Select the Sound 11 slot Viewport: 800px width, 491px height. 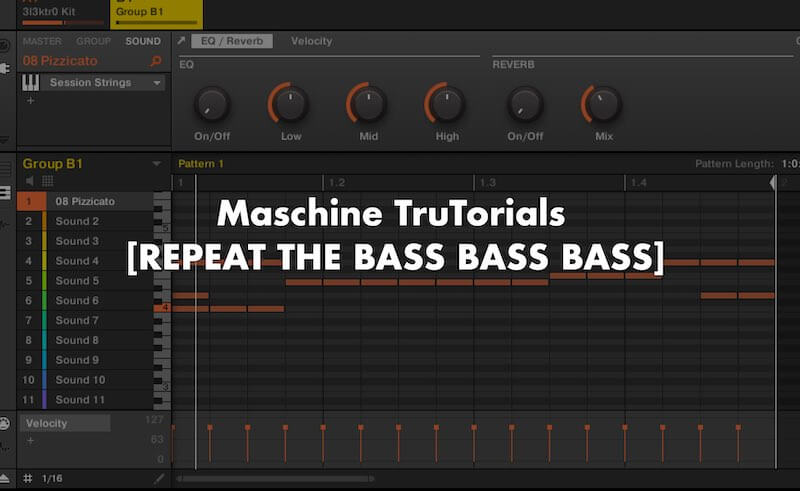[x=85, y=400]
